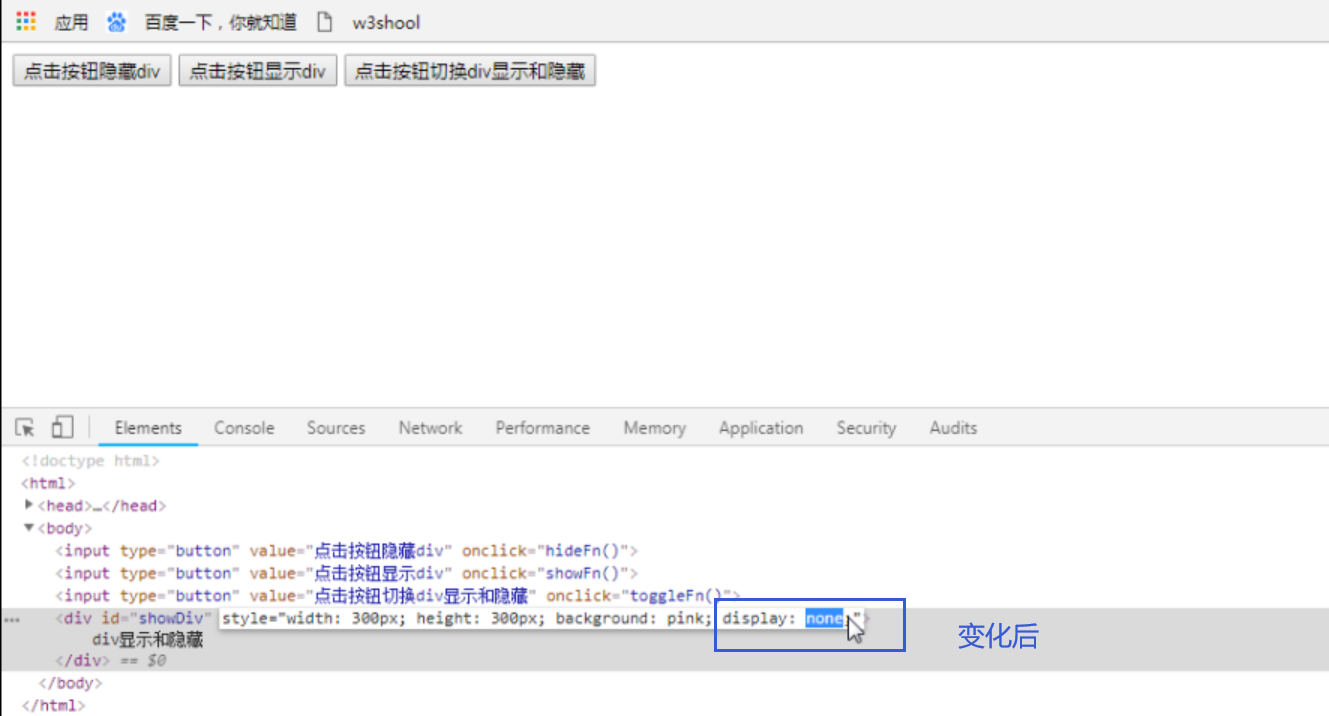Switch to the Memory tab

click(654, 428)
